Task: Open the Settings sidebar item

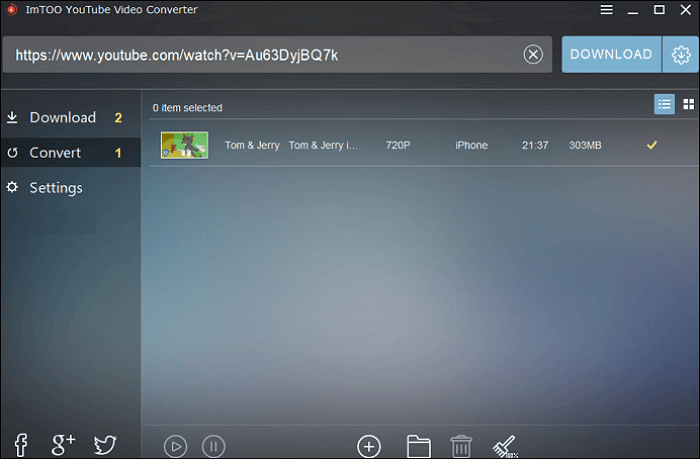Action: pyautogui.click(x=55, y=188)
